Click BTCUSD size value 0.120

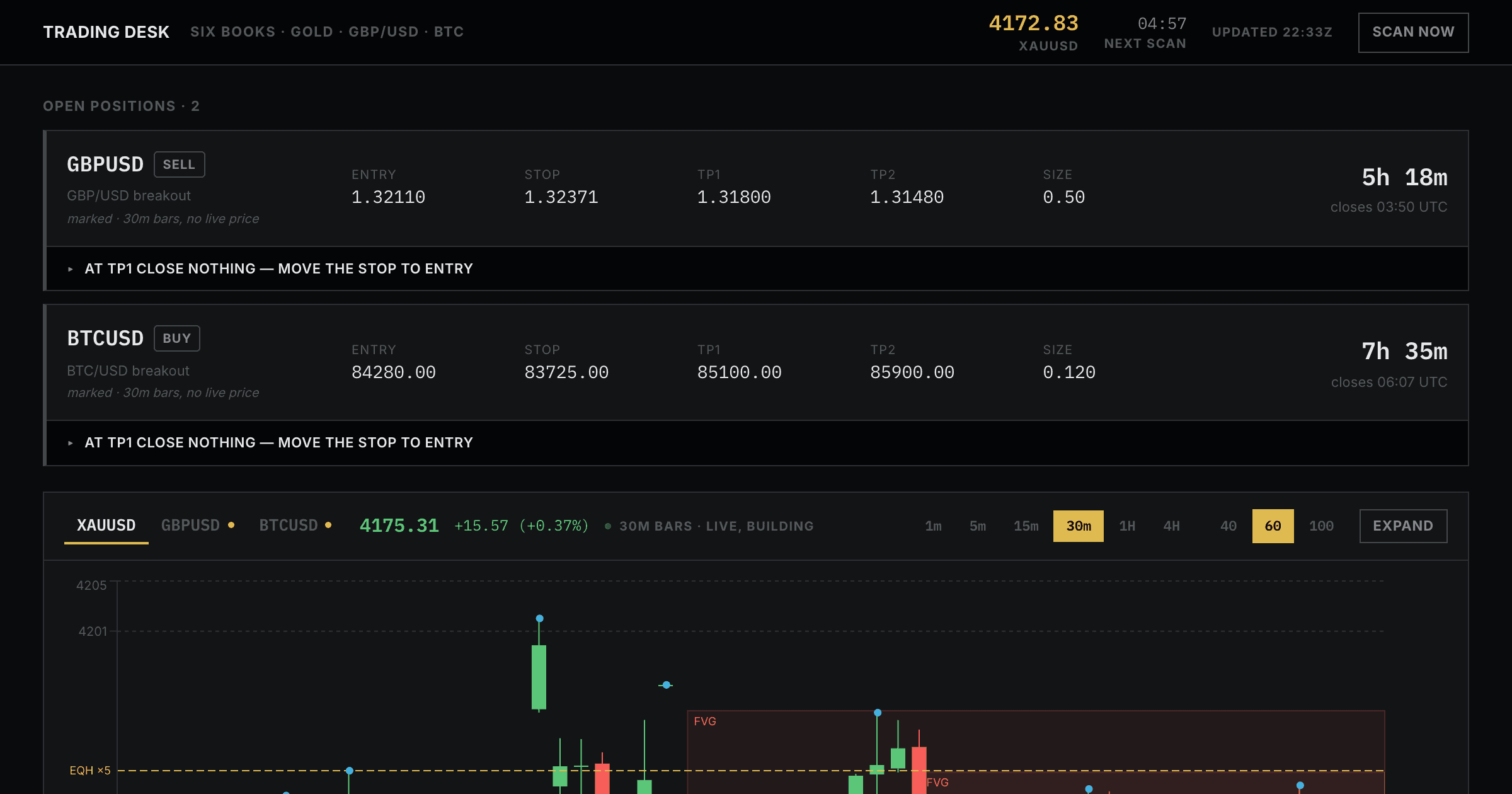coord(1069,372)
